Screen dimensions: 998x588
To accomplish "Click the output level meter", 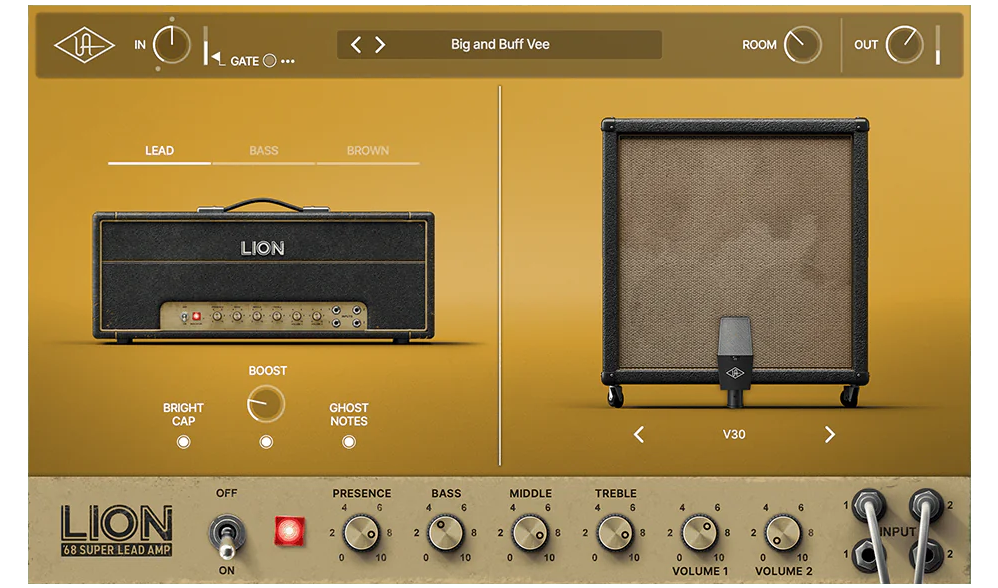I will pyautogui.click(x=938, y=45).
